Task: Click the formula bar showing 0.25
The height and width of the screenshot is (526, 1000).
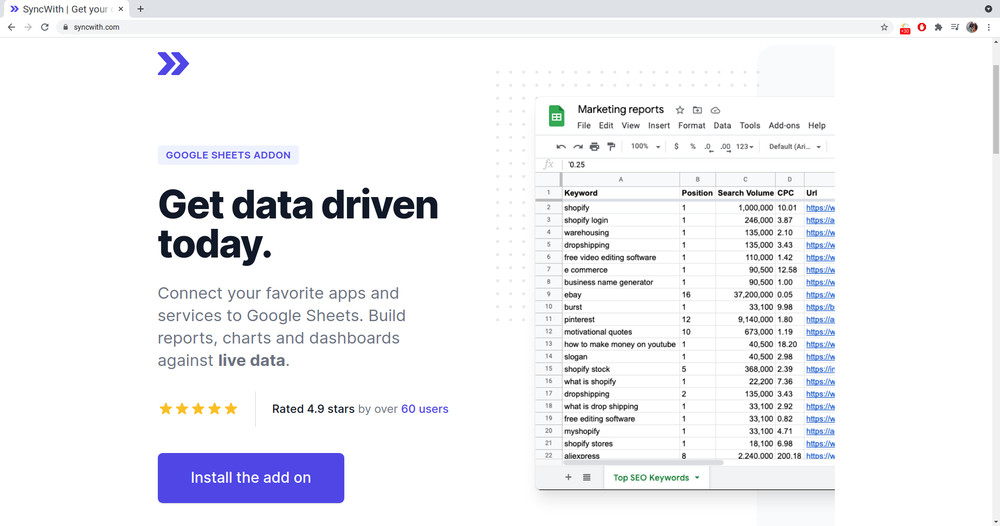Action: tap(698, 164)
